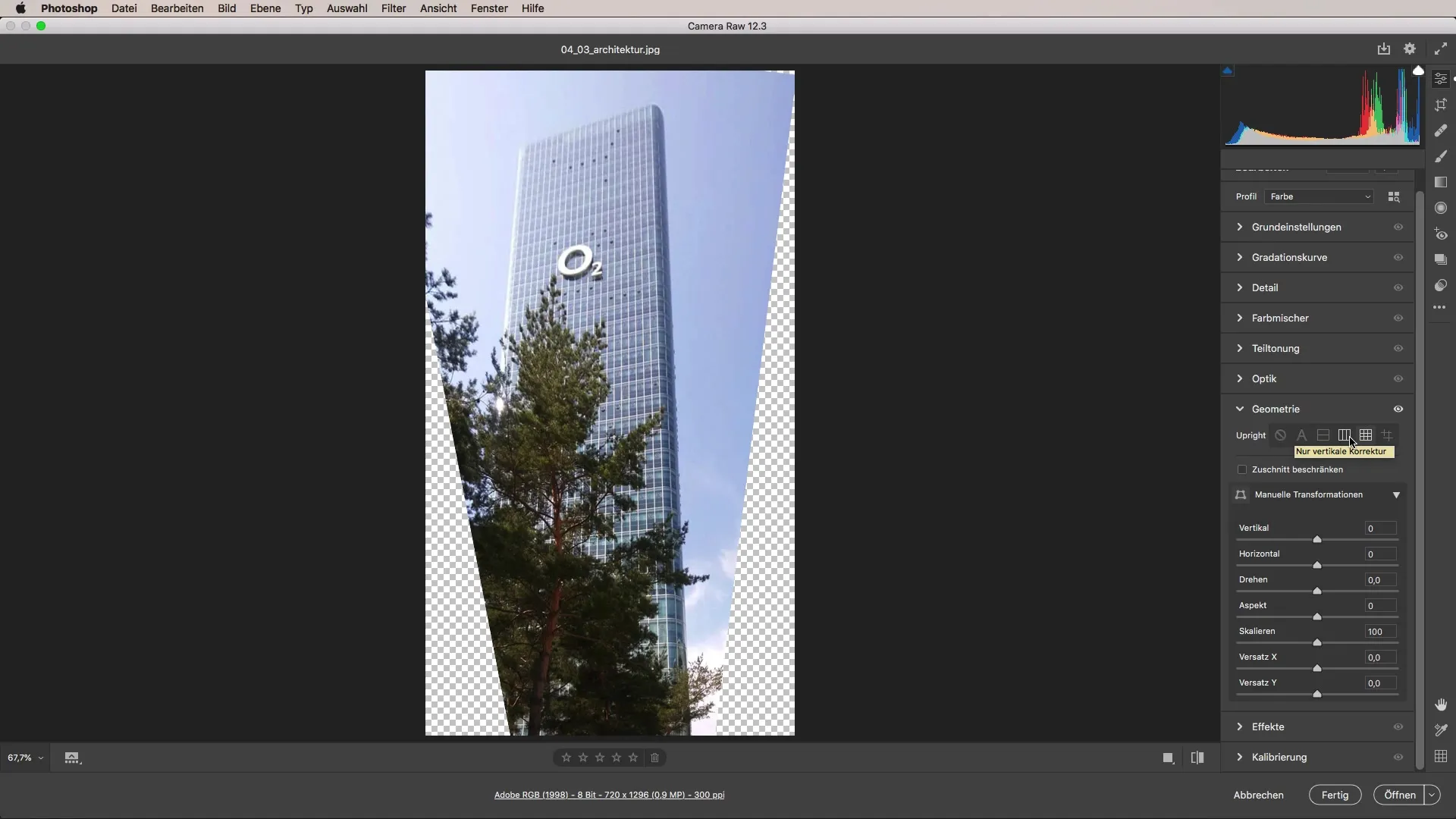The image size is (1456, 819).
Task: Open the Filter menu
Action: [394, 8]
